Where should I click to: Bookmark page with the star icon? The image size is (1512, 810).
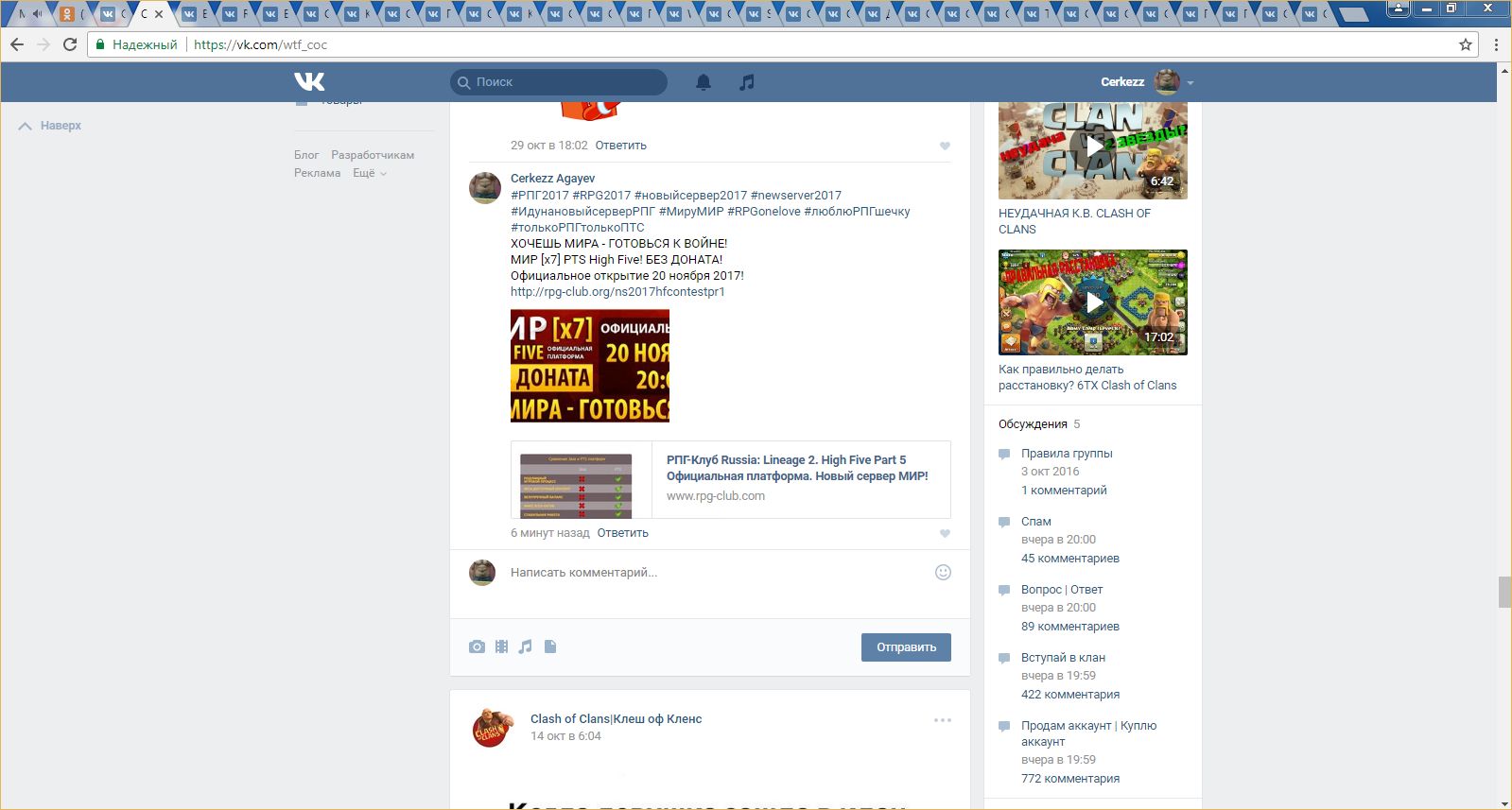[x=1466, y=44]
